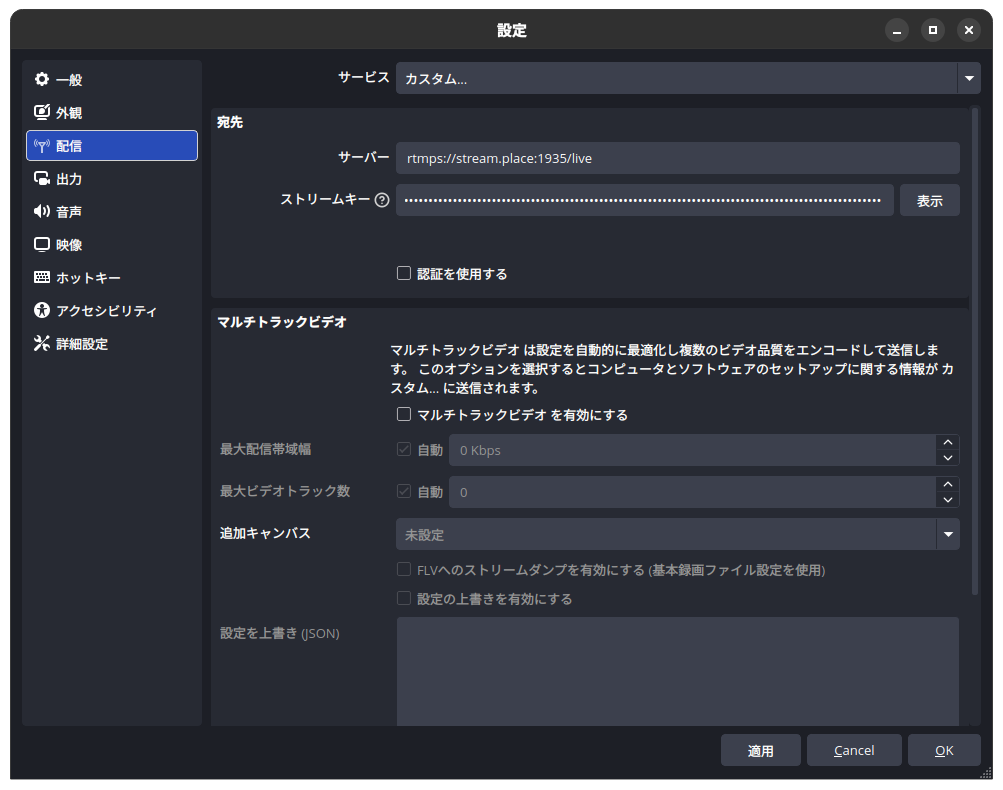This screenshot has width=1003, height=790.
Task: Click the gear icon for 一般 settings
Action: coord(41,80)
